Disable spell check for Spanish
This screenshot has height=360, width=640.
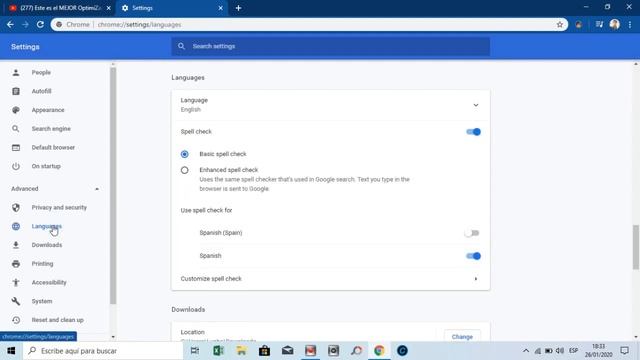tap(473, 256)
